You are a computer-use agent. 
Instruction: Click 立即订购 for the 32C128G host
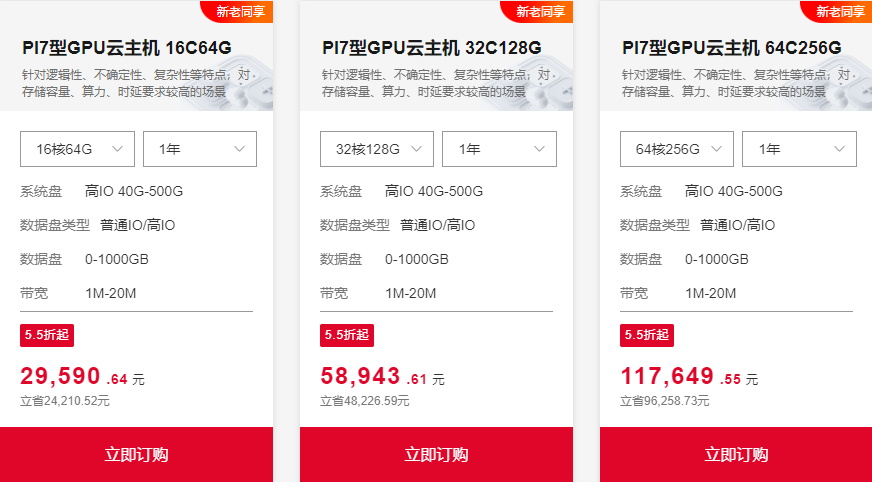click(437, 455)
